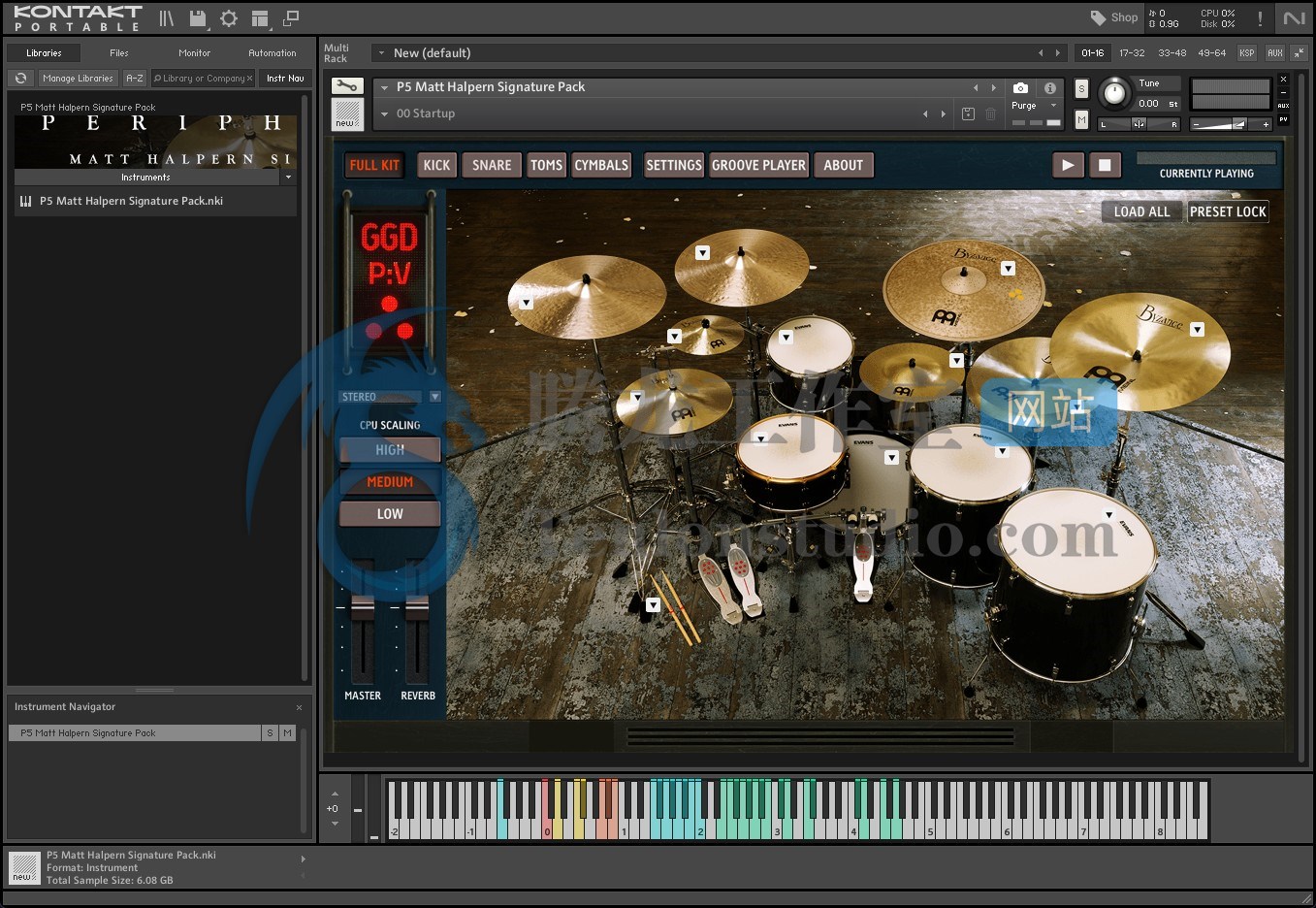Click the save snapshot icon

[x=968, y=113]
